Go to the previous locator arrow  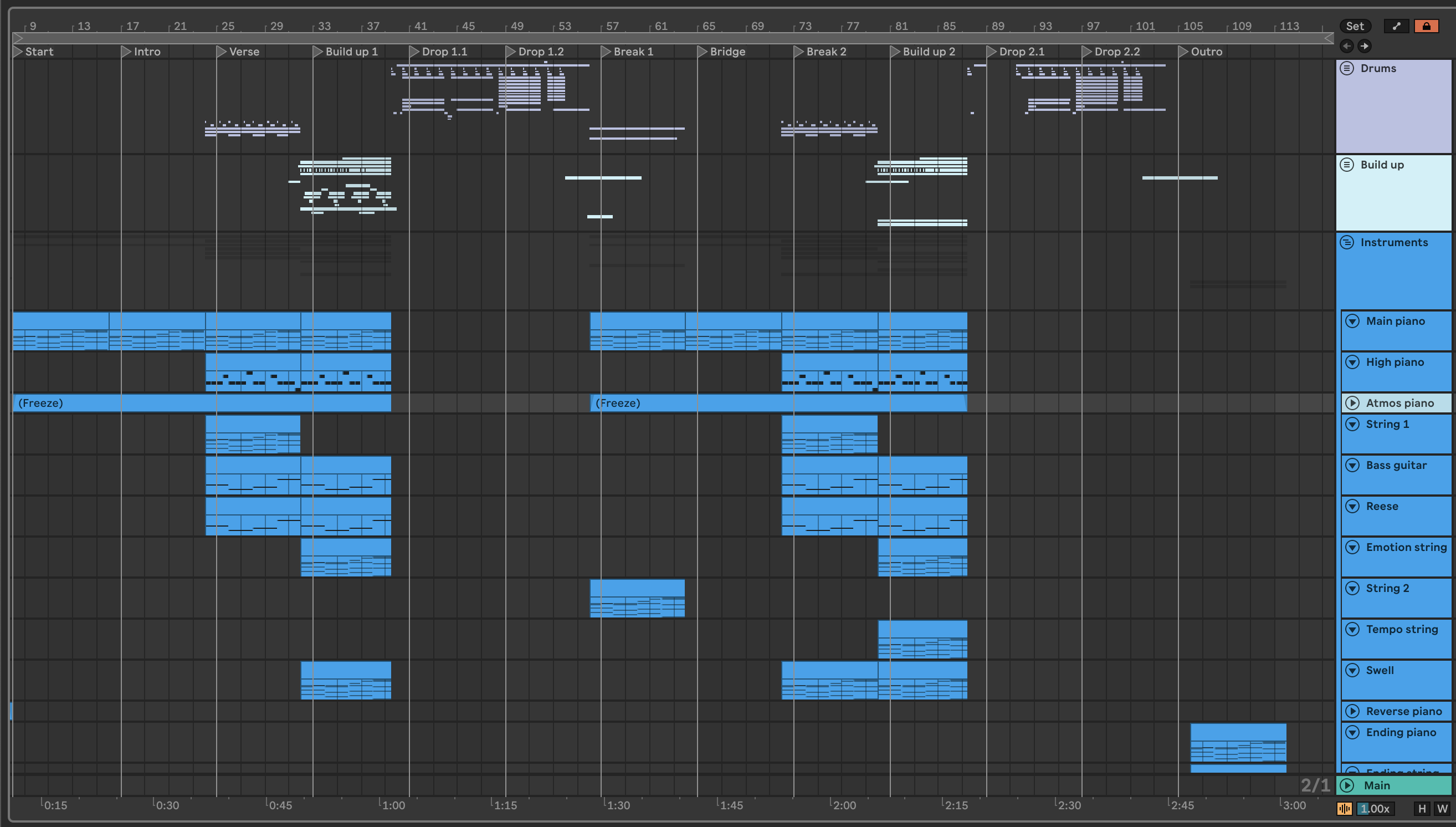[x=1346, y=46]
